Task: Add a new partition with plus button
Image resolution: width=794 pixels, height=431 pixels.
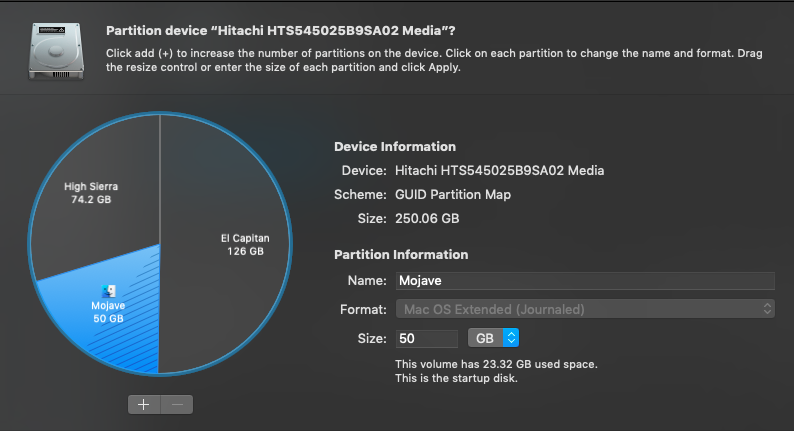Action: pos(144,404)
